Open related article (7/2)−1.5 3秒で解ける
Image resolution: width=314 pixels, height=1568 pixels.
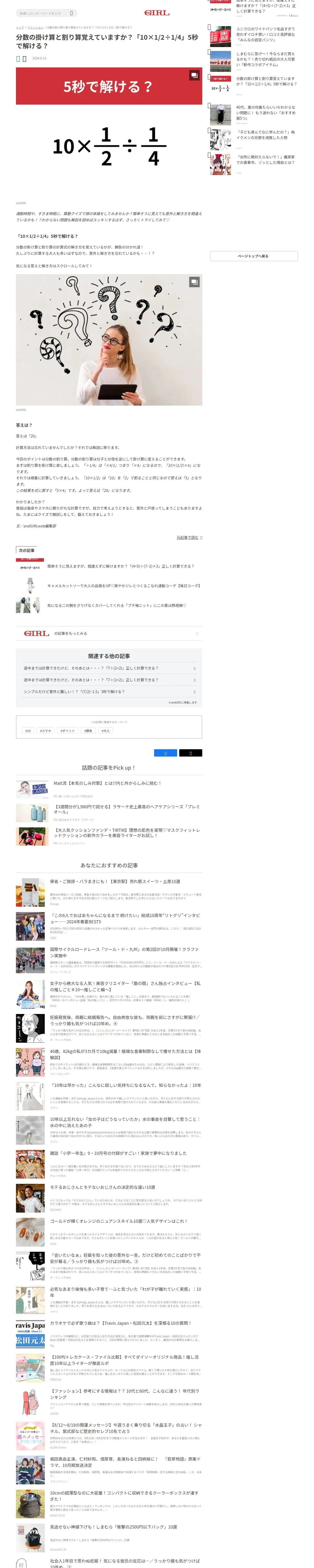109,692
